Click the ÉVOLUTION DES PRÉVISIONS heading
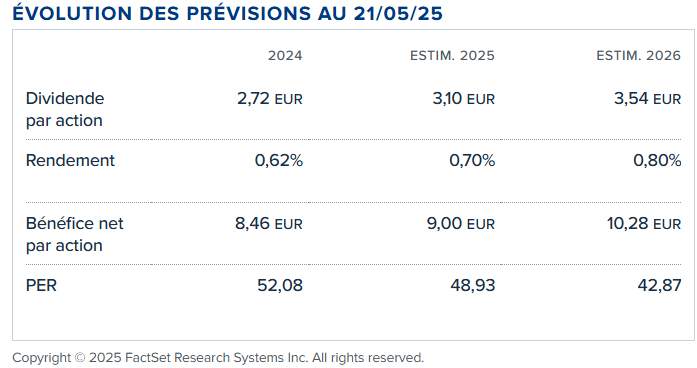697x368 pixels. tap(228, 13)
